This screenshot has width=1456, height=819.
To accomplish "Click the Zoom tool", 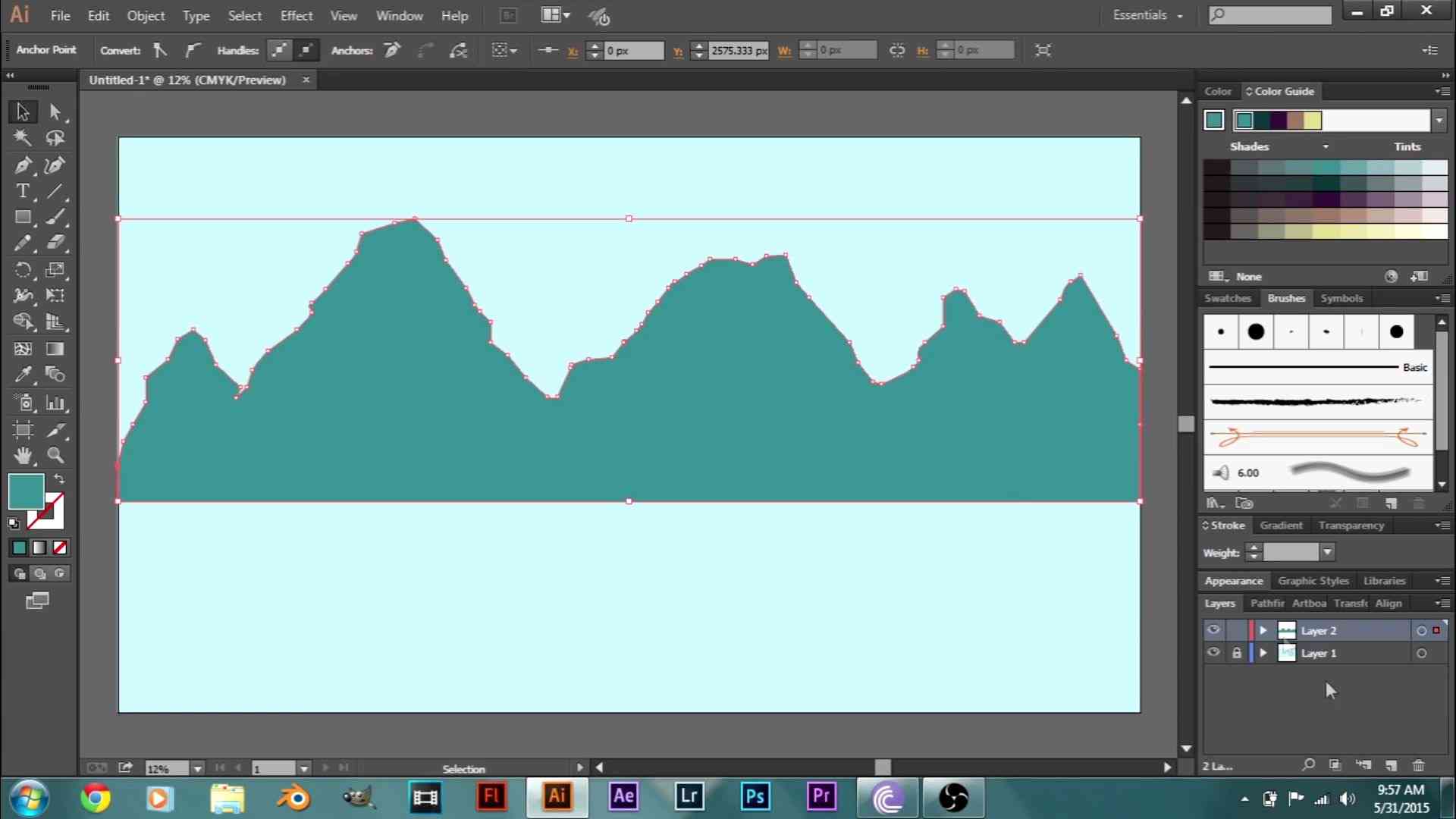I will pyautogui.click(x=55, y=456).
